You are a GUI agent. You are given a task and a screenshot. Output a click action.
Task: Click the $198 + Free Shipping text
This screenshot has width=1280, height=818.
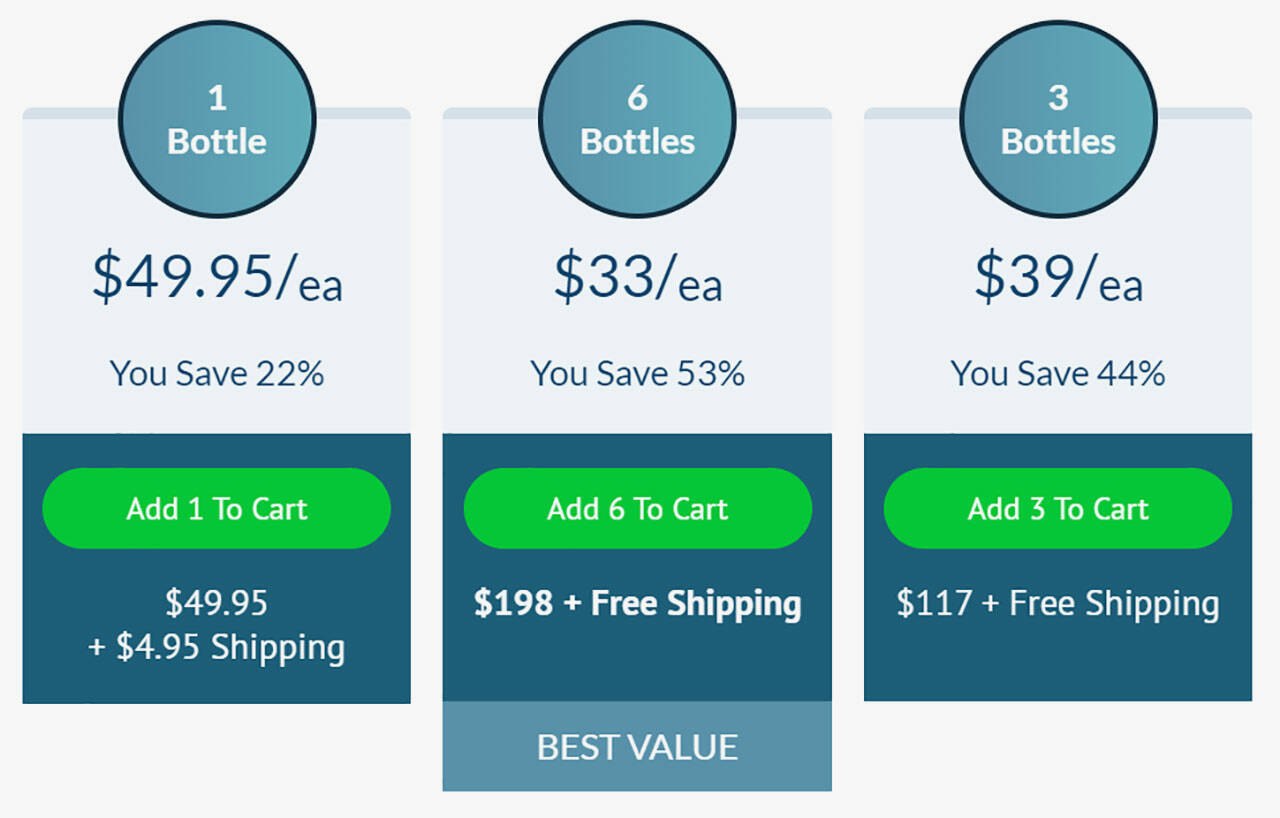[637, 604]
